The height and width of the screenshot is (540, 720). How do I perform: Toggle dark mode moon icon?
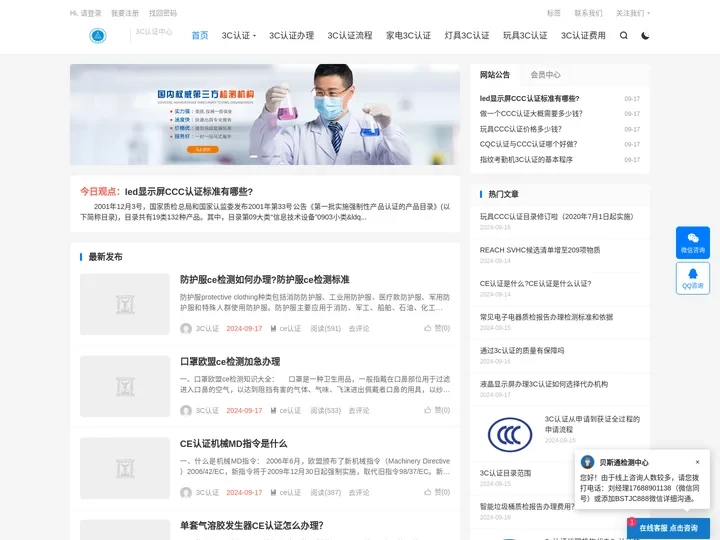(645, 35)
